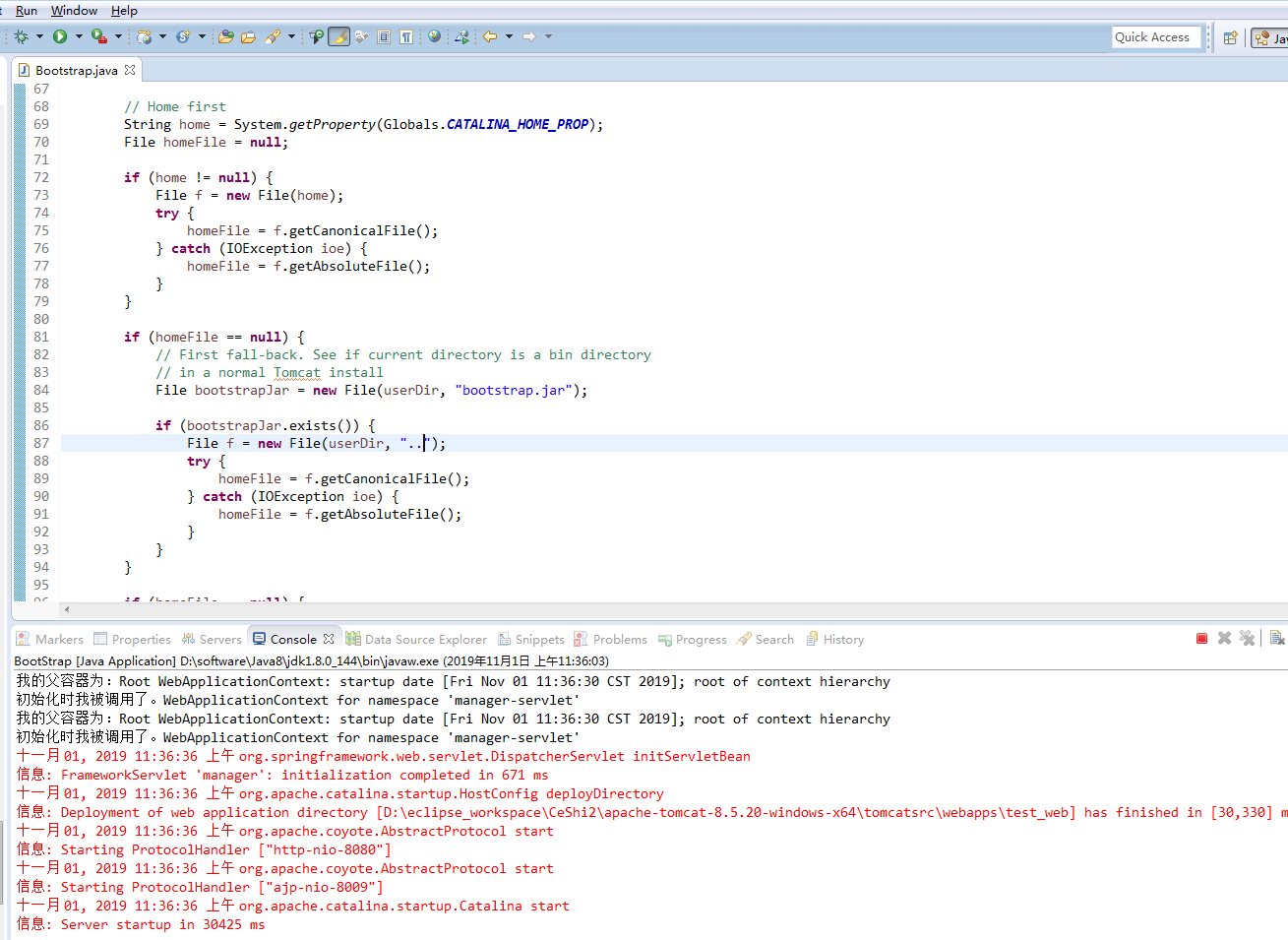
Task: Click the Next Annotation icon
Action: [x=461, y=36]
